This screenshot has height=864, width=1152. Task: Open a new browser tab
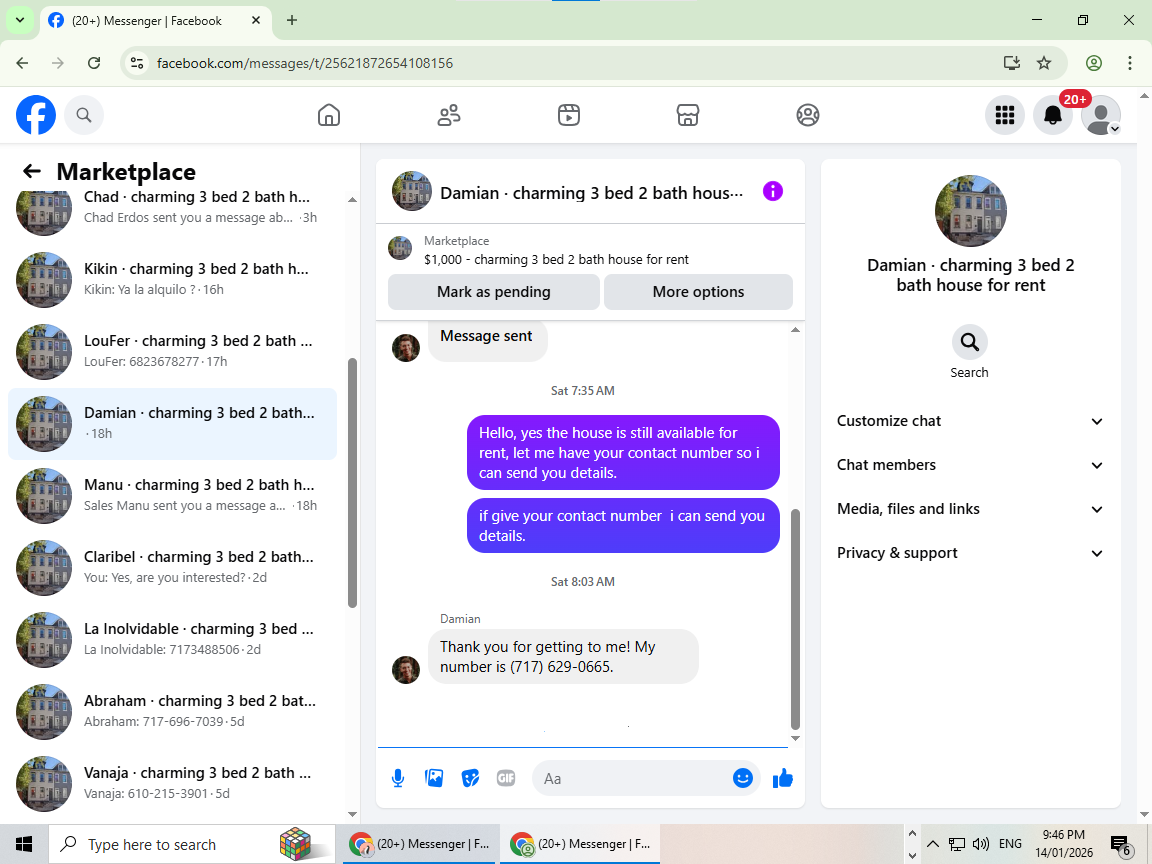(292, 21)
